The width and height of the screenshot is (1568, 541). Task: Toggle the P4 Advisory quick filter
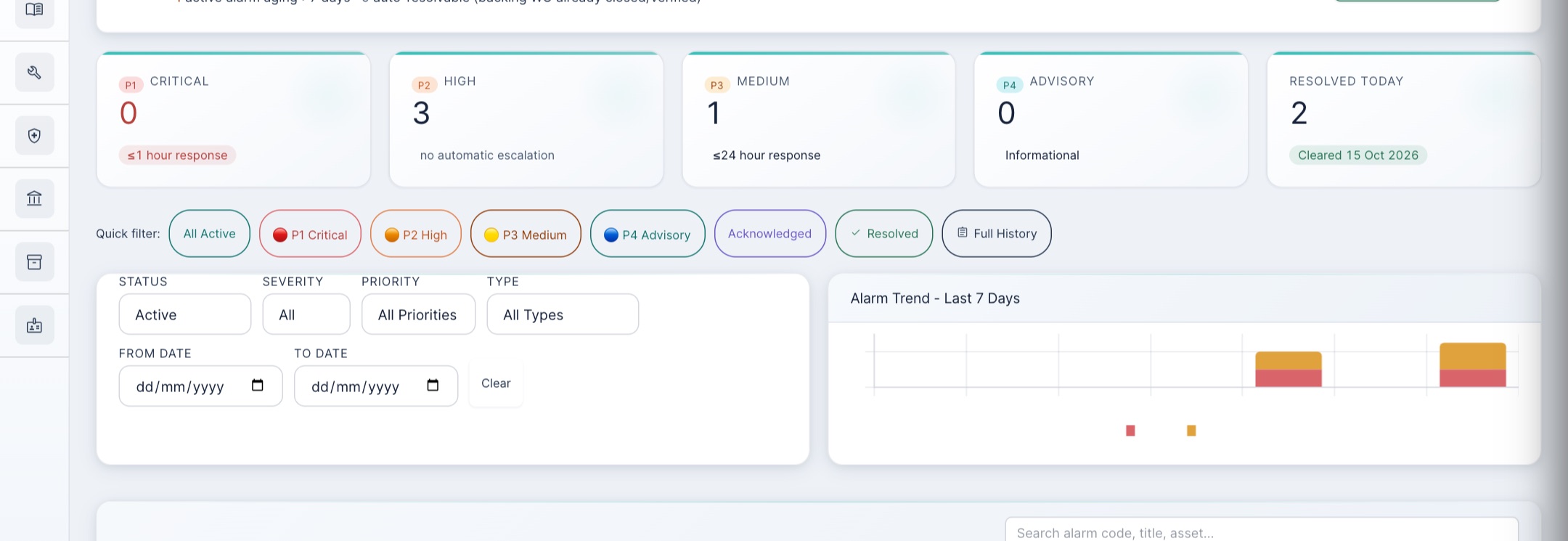coord(648,234)
